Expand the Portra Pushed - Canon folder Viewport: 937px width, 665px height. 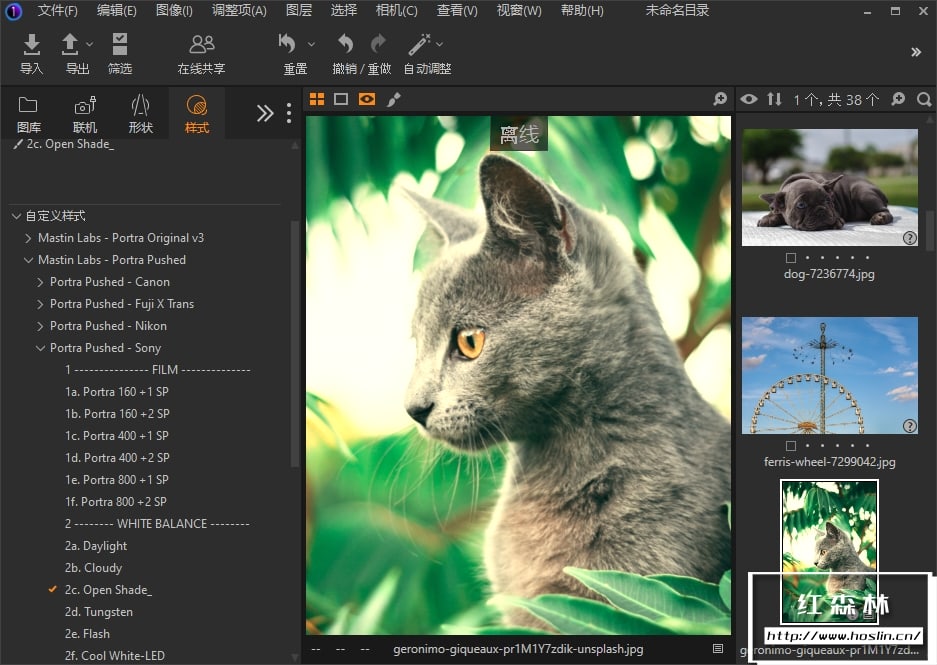pyautogui.click(x=40, y=282)
